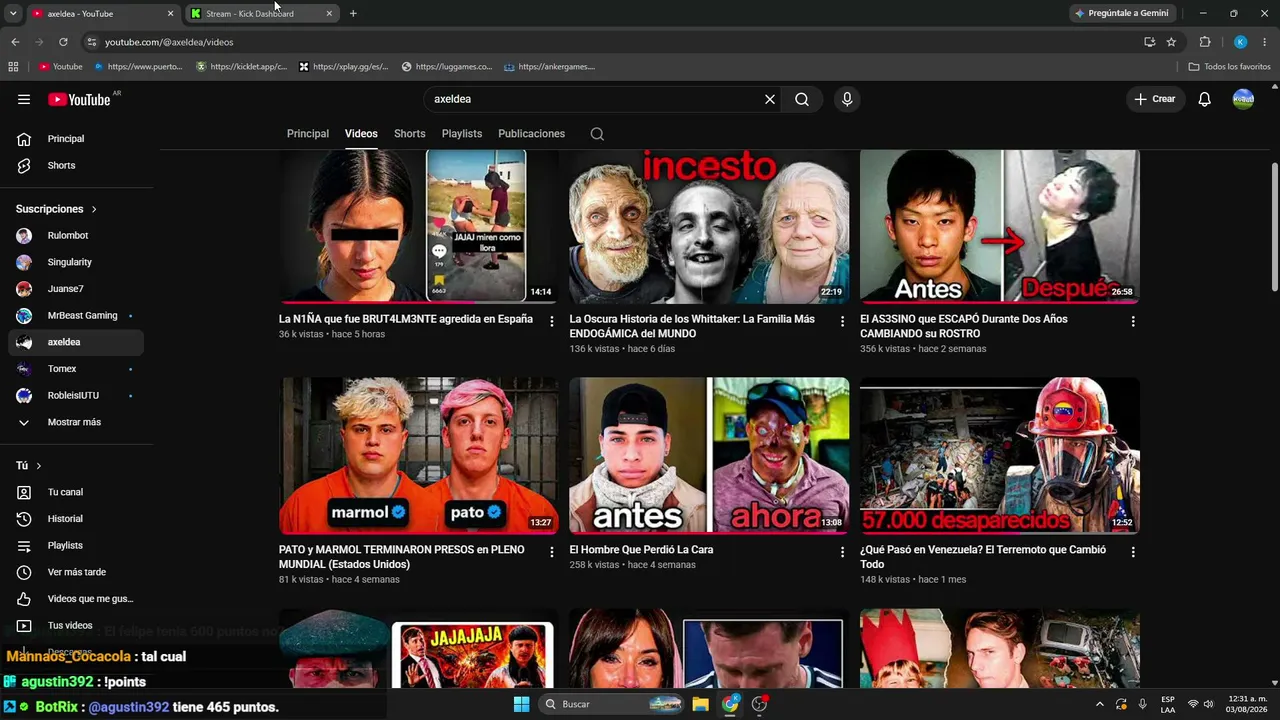Open the Chrome three-dot menu
Image resolution: width=1280 pixels, height=720 pixels.
tap(1265, 42)
